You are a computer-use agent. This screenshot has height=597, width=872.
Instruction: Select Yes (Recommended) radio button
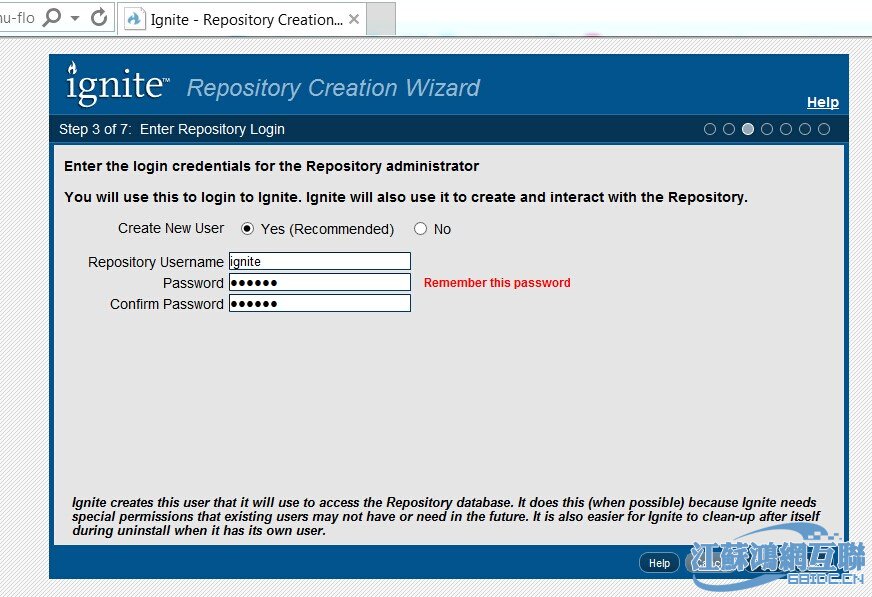(247, 229)
